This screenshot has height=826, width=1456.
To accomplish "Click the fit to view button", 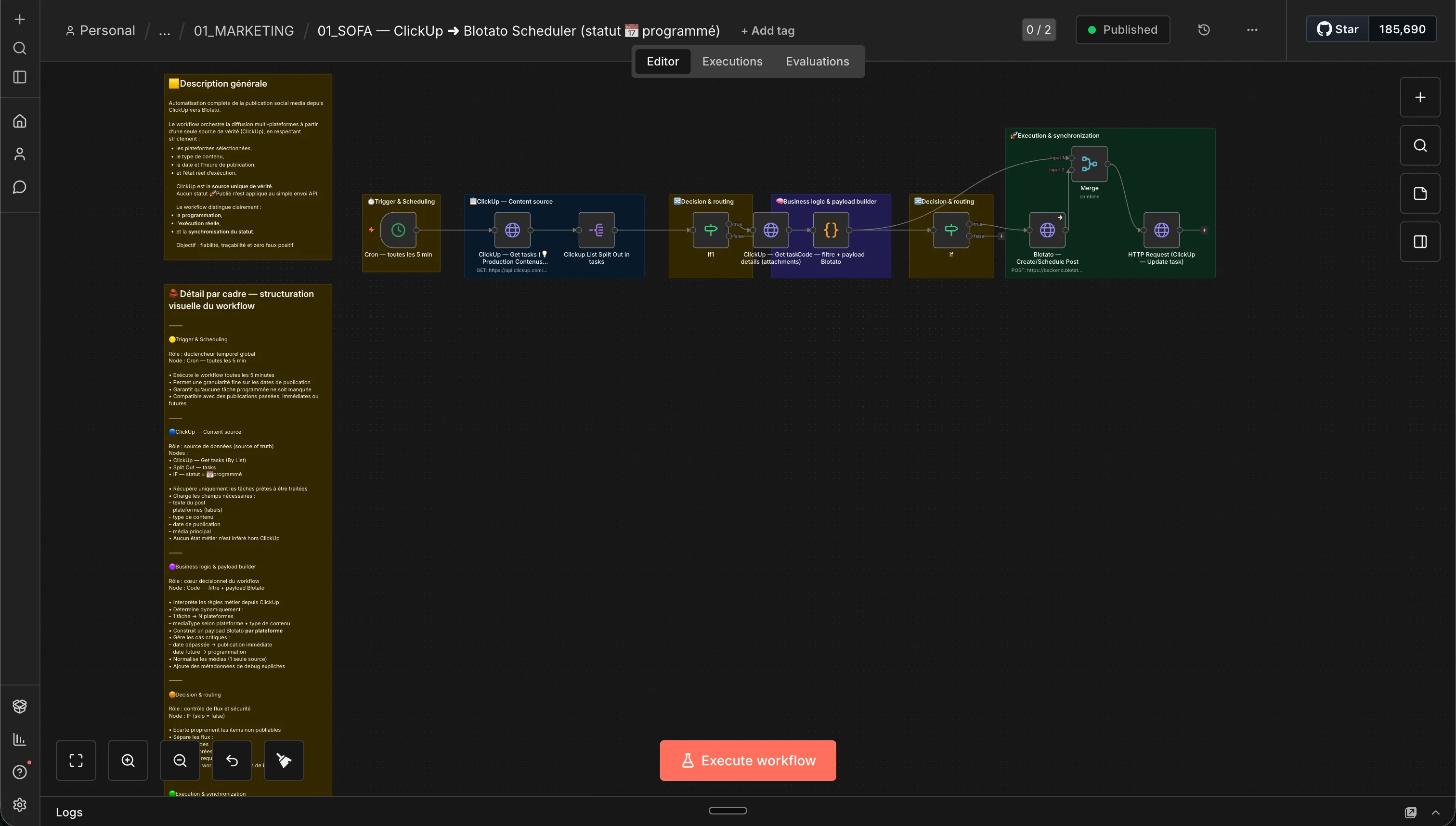I will (x=76, y=761).
